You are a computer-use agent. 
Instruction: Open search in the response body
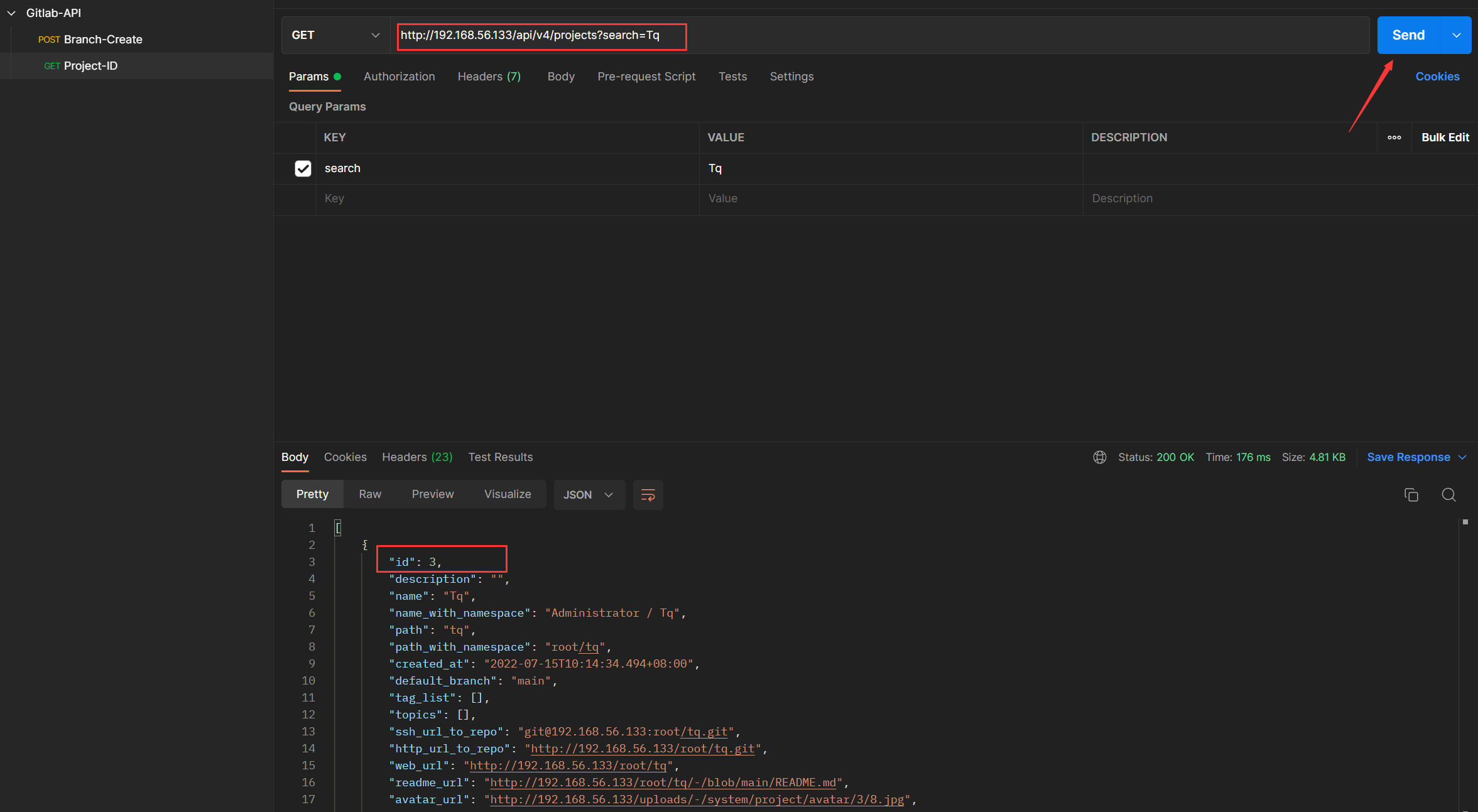point(1448,495)
